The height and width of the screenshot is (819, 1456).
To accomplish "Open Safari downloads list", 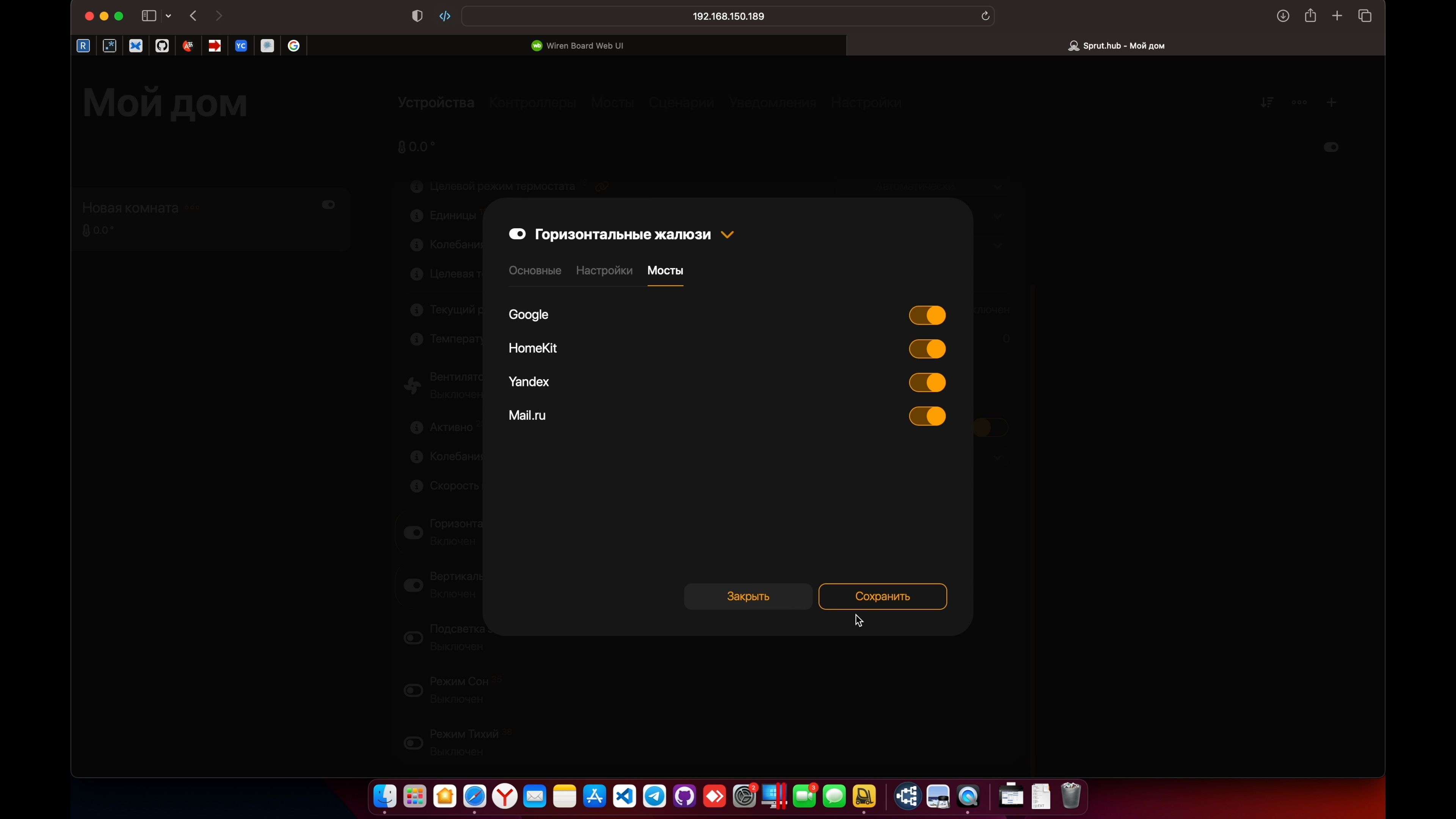I will click(x=1283, y=16).
